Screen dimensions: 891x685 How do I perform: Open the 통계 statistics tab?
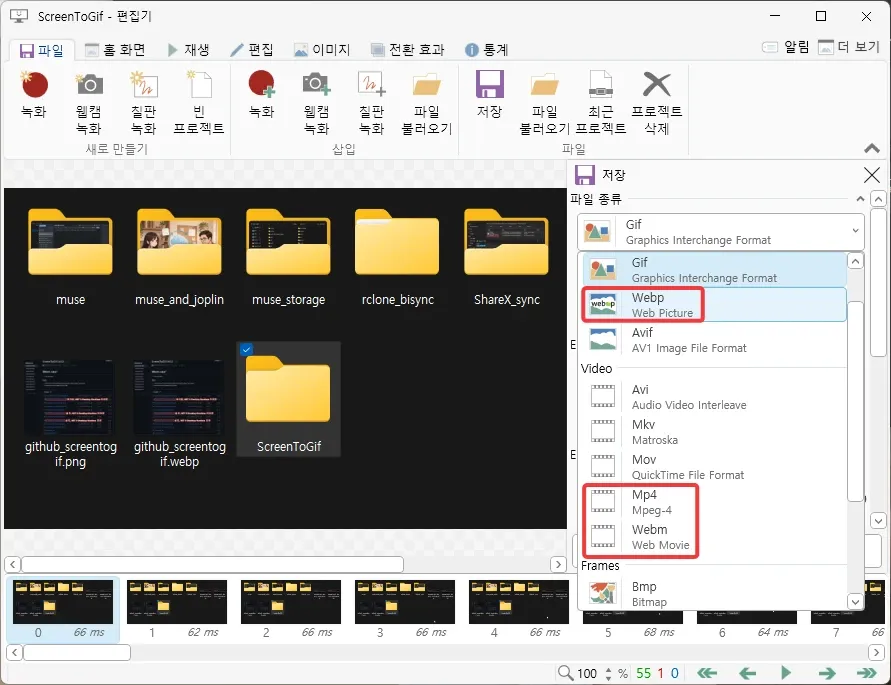click(x=486, y=50)
